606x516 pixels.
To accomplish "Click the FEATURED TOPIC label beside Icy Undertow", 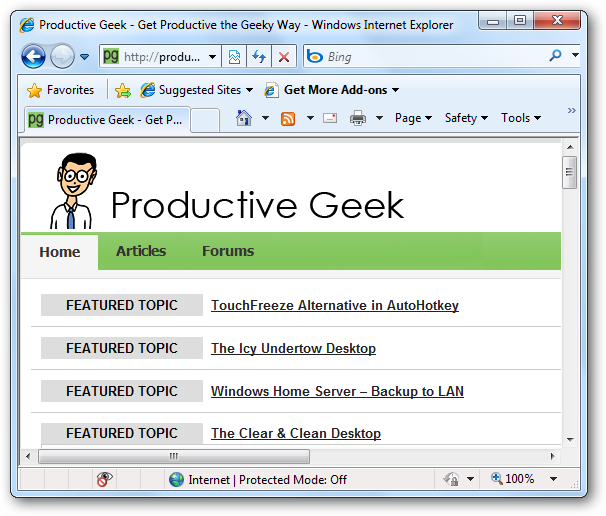I will (122, 348).
